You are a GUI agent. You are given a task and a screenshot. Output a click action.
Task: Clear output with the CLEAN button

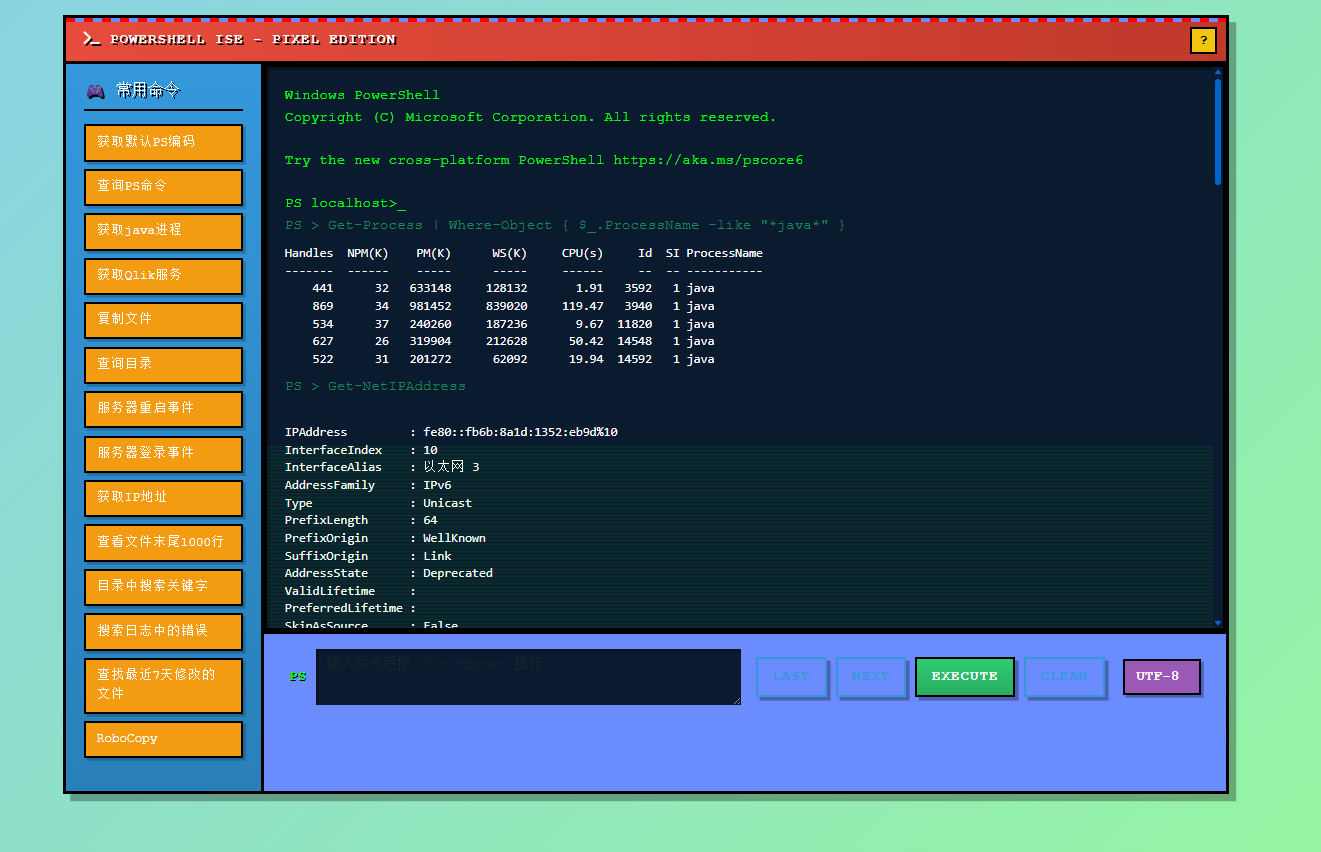(1064, 676)
